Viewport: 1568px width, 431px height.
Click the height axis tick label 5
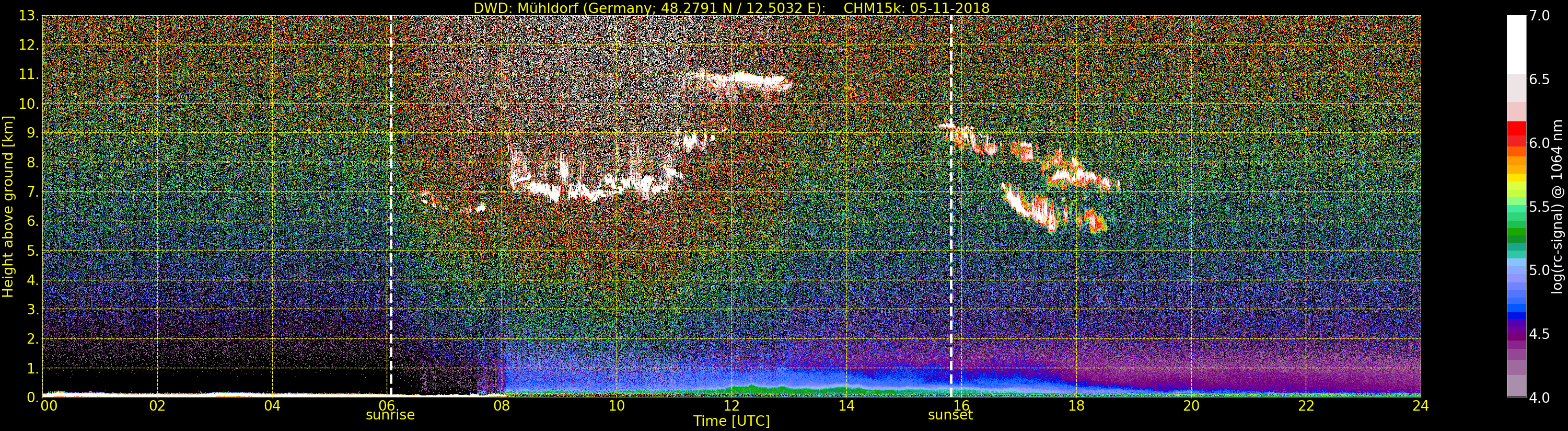coord(32,251)
